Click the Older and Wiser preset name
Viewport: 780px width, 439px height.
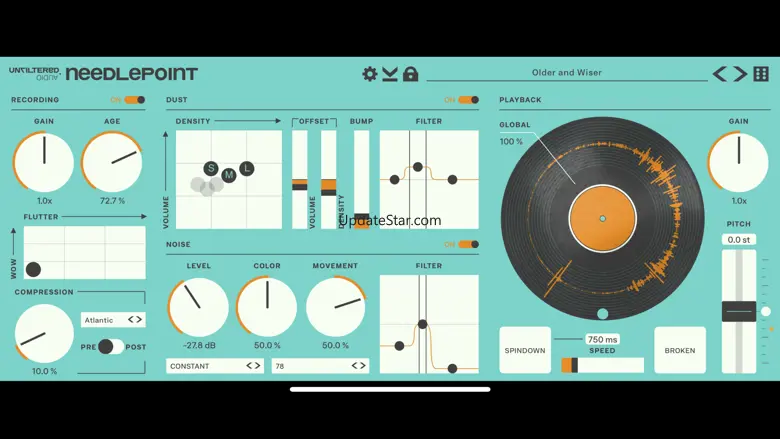tap(566, 73)
